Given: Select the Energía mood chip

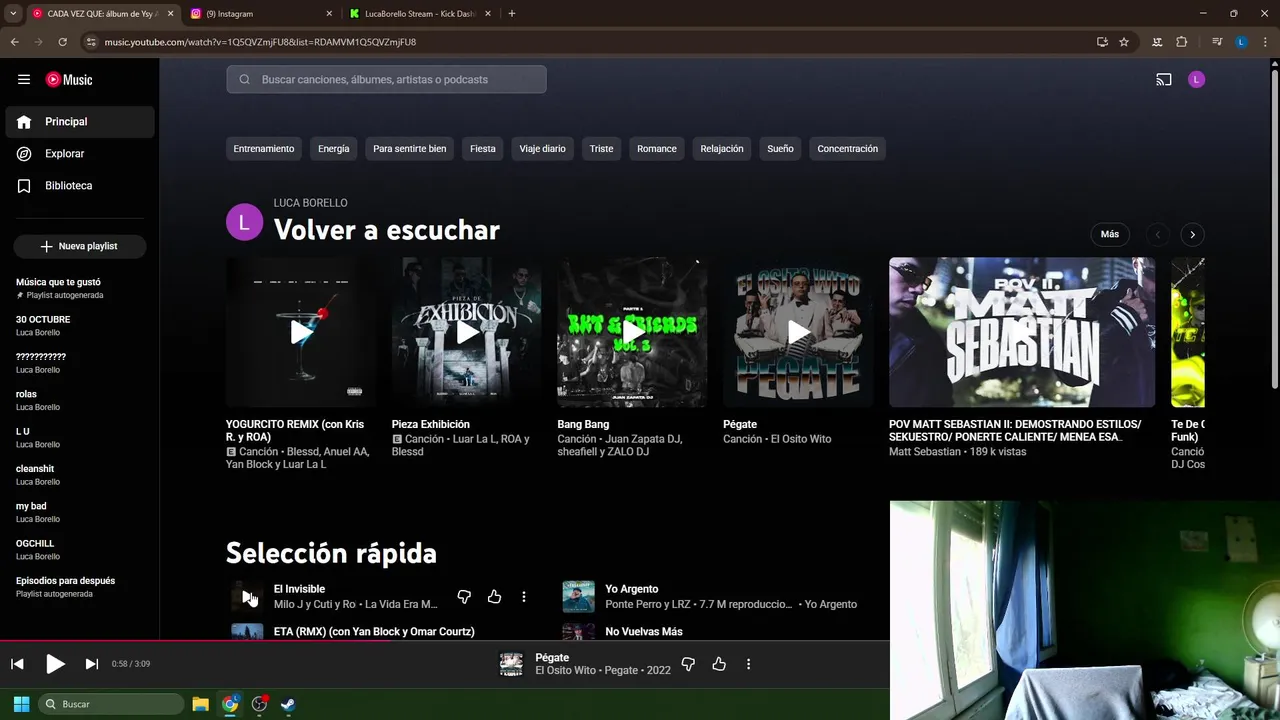Looking at the screenshot, I should tap(334, 149).
